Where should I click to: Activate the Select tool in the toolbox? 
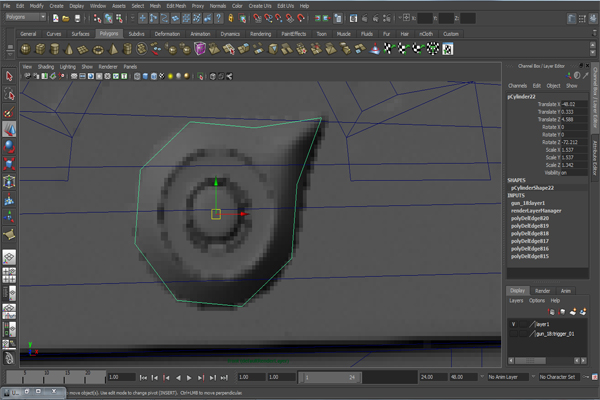point(9,76)
